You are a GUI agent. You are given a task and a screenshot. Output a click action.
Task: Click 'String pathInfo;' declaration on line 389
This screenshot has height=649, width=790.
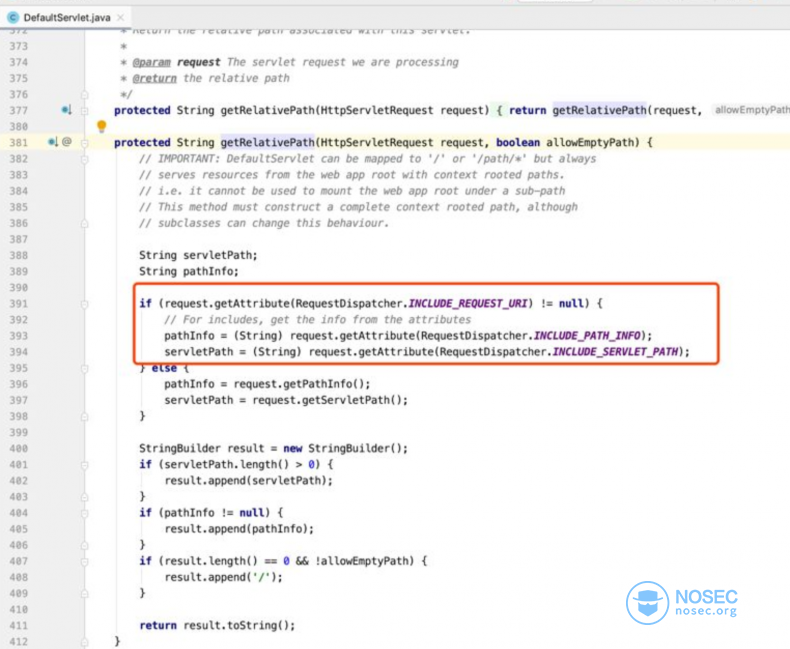point(188,271)
